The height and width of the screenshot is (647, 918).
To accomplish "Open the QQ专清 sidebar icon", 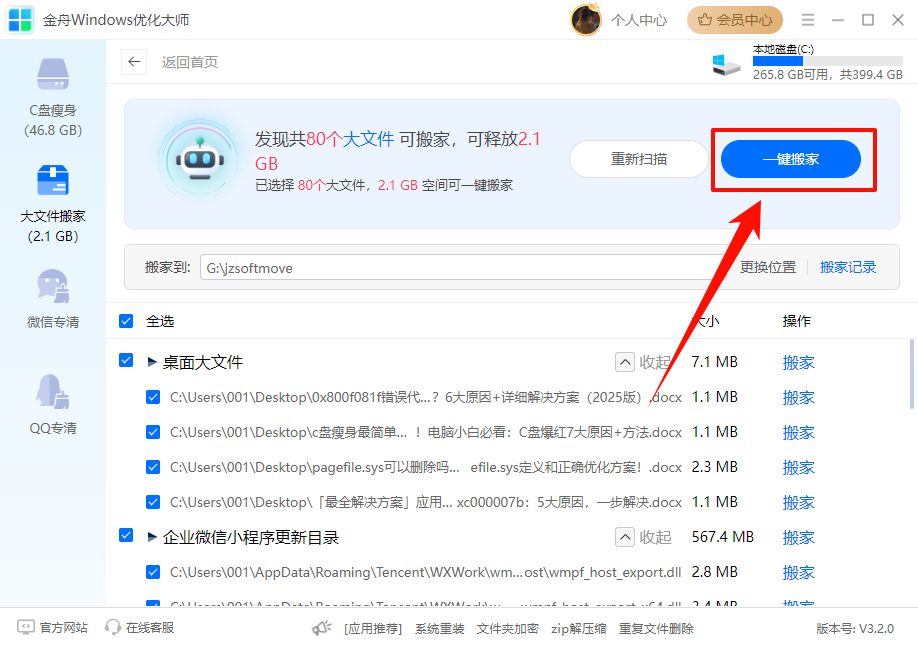I will [53, 391].
